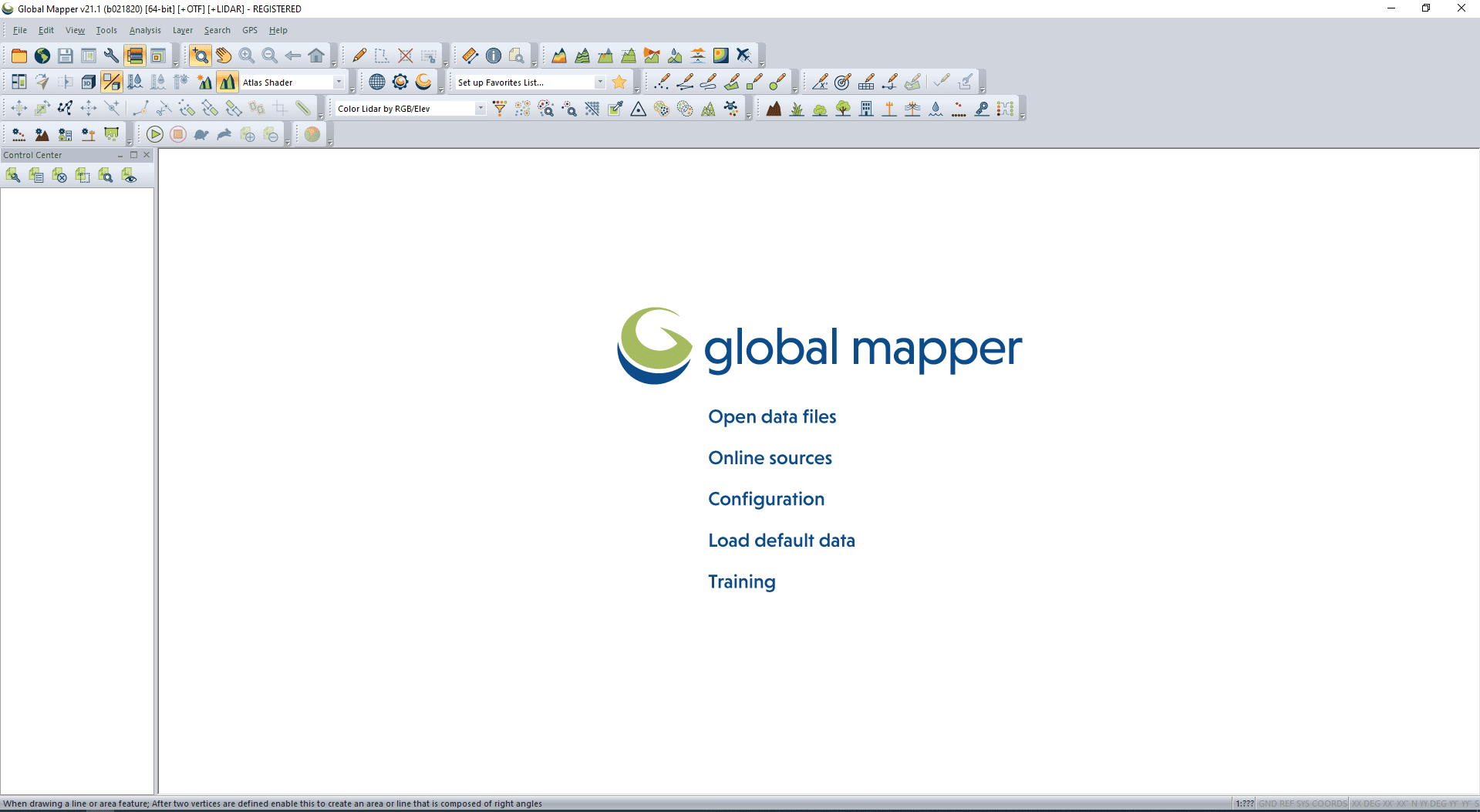Screen dimensions: 1480x812
Task: Click the flight simulator airplane icon
Action: 743,55
